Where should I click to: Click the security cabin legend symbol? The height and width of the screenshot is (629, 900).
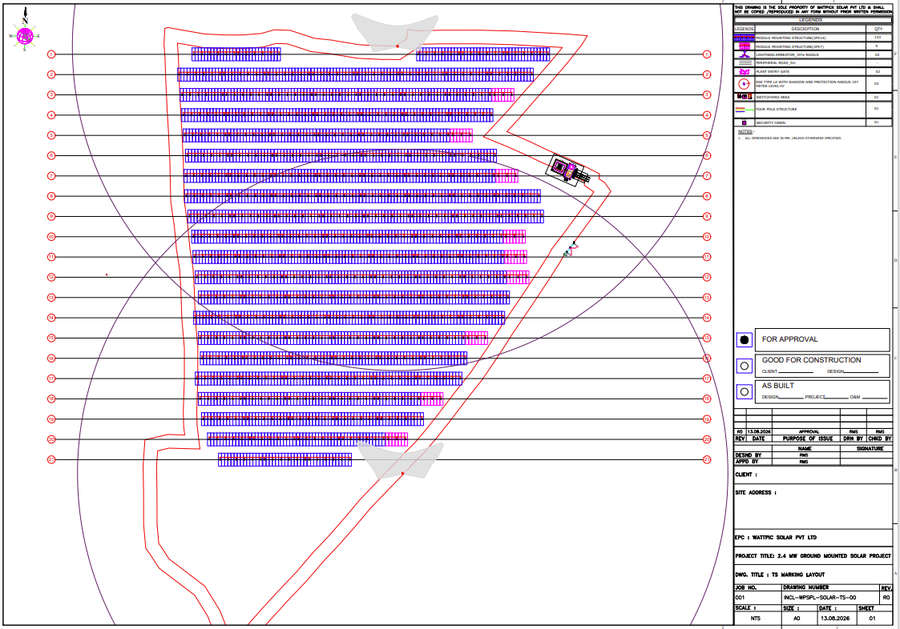pos(744,123)
